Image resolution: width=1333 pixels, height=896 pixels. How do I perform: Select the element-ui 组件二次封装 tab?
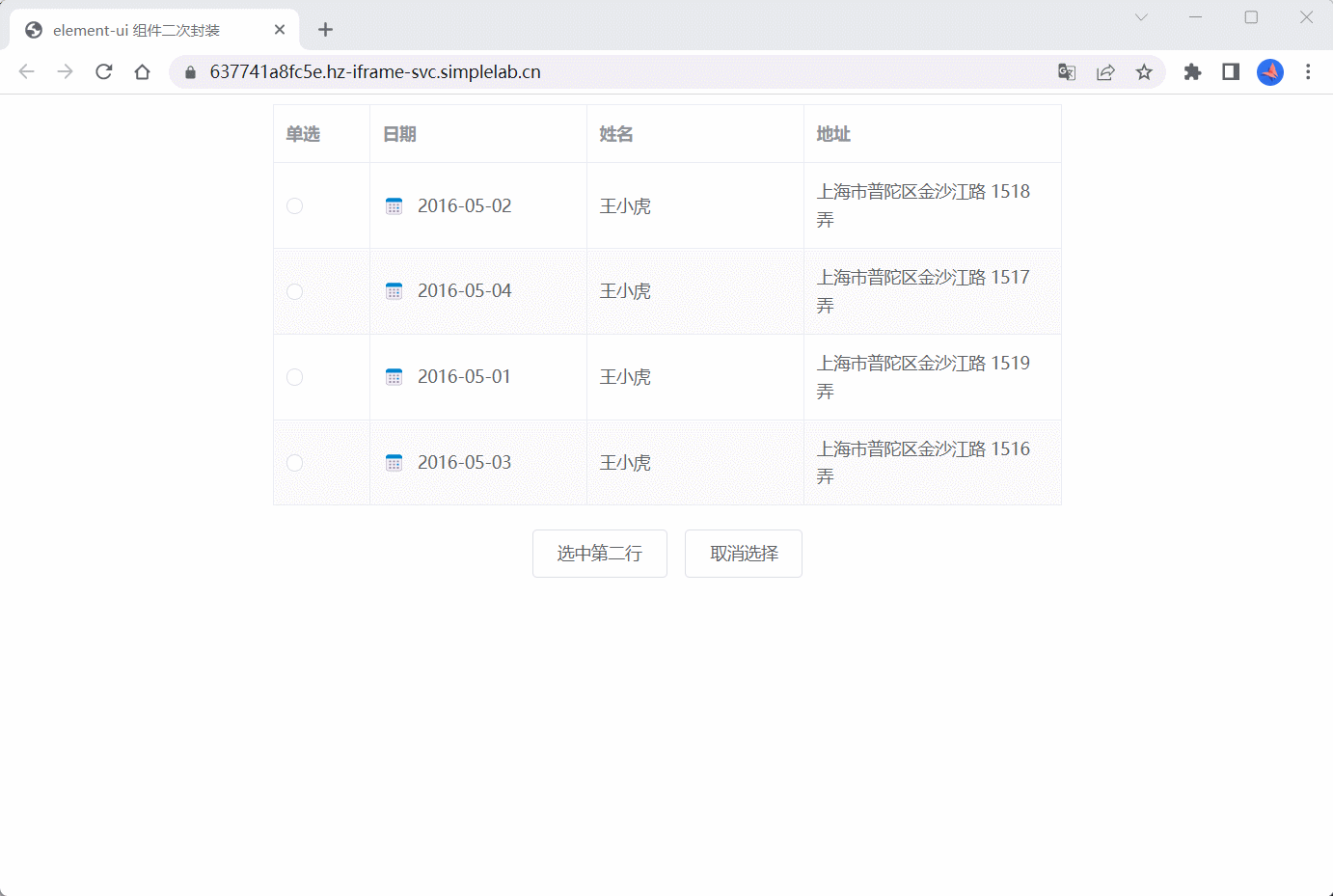(154, 30)
